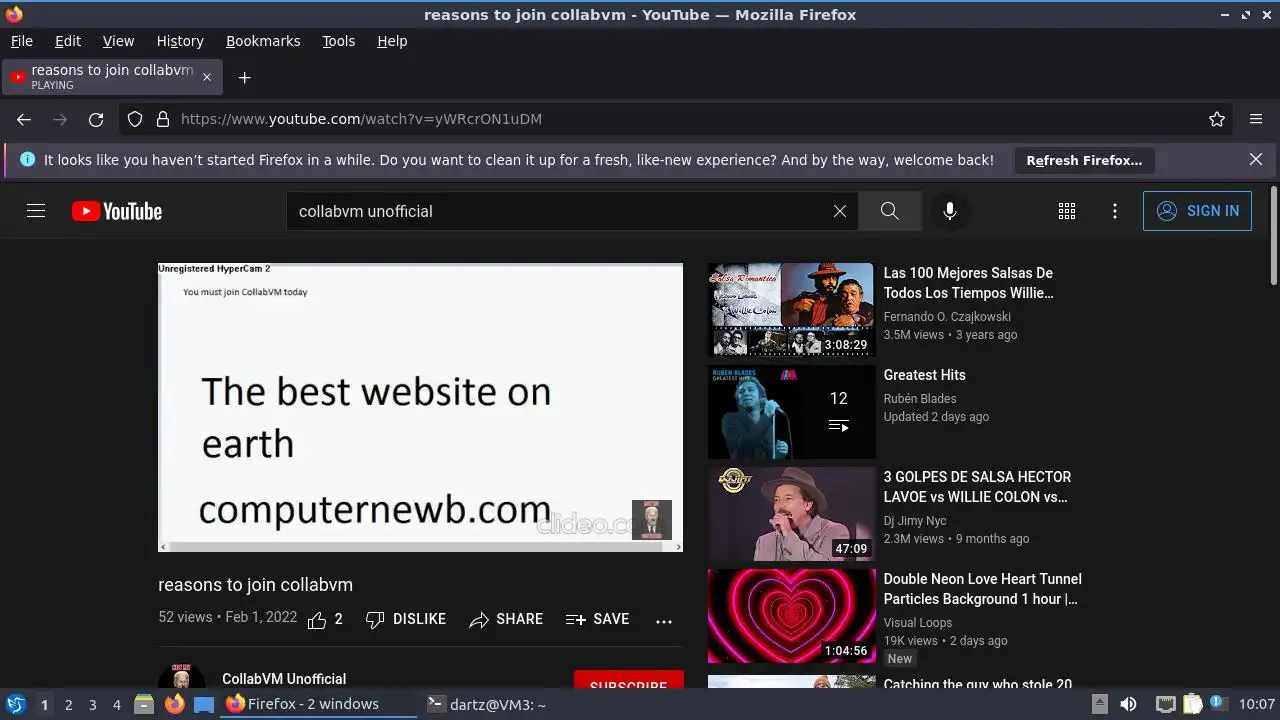Screen dimensions: 1280x720
Task: Click 'Las 100 Mejores Salsas' video title
Action: coord(969,283)
